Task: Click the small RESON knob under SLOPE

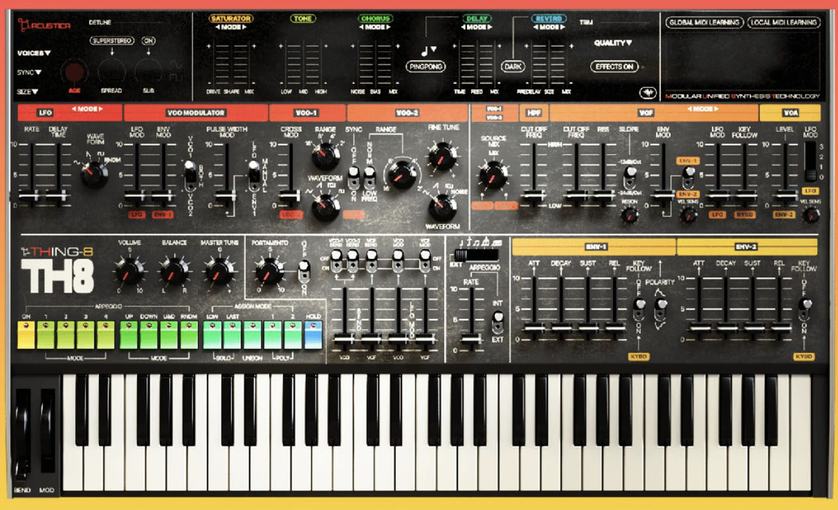Action: pyautogui.click(x=630, y=215)
